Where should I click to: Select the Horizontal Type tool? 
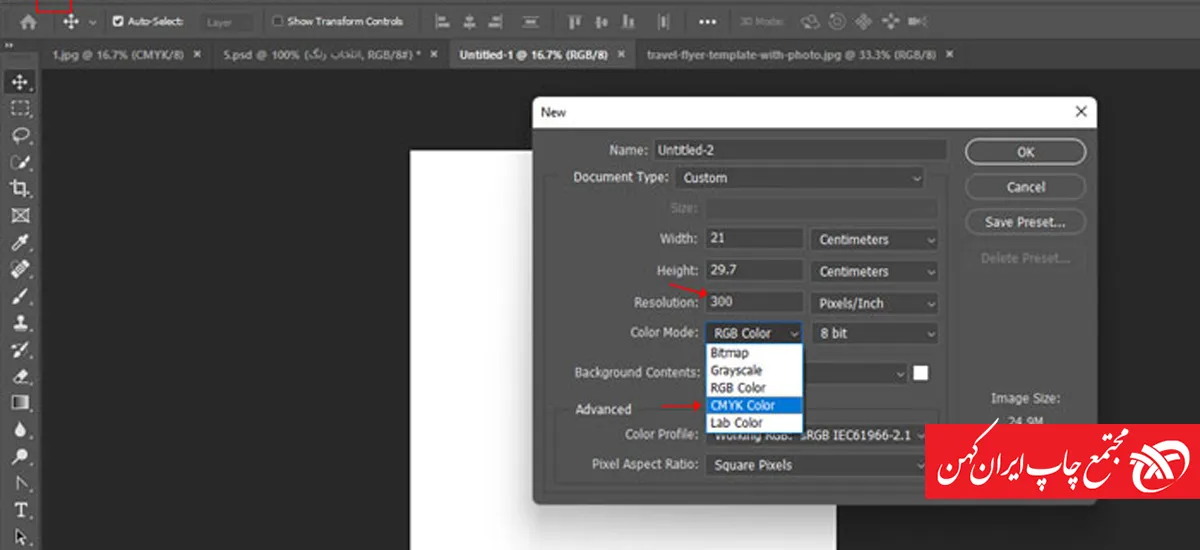pyautogui.click(x=20, y=511)
